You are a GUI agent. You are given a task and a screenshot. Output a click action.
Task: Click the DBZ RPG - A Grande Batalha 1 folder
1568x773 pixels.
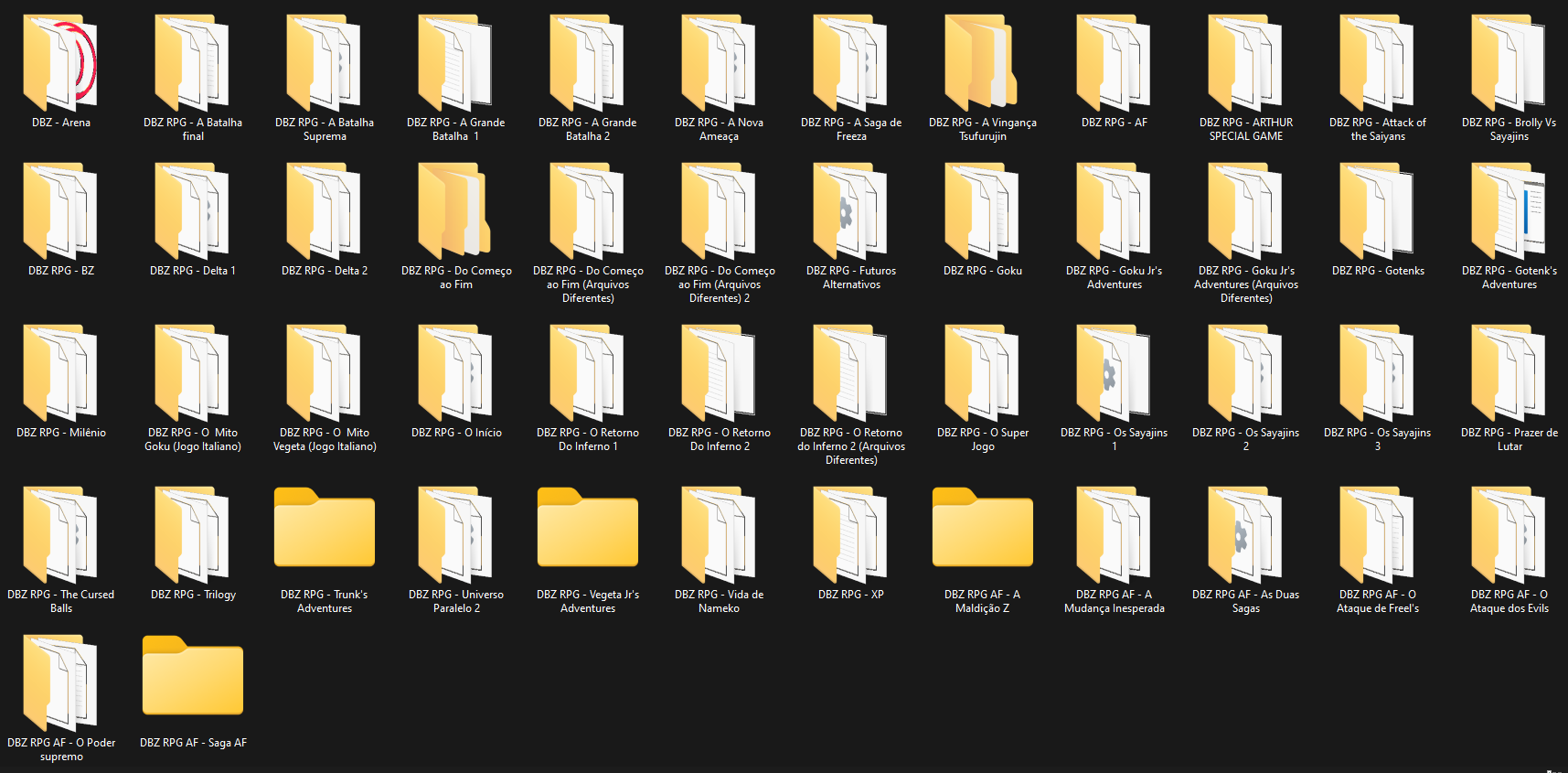(455, 63)
